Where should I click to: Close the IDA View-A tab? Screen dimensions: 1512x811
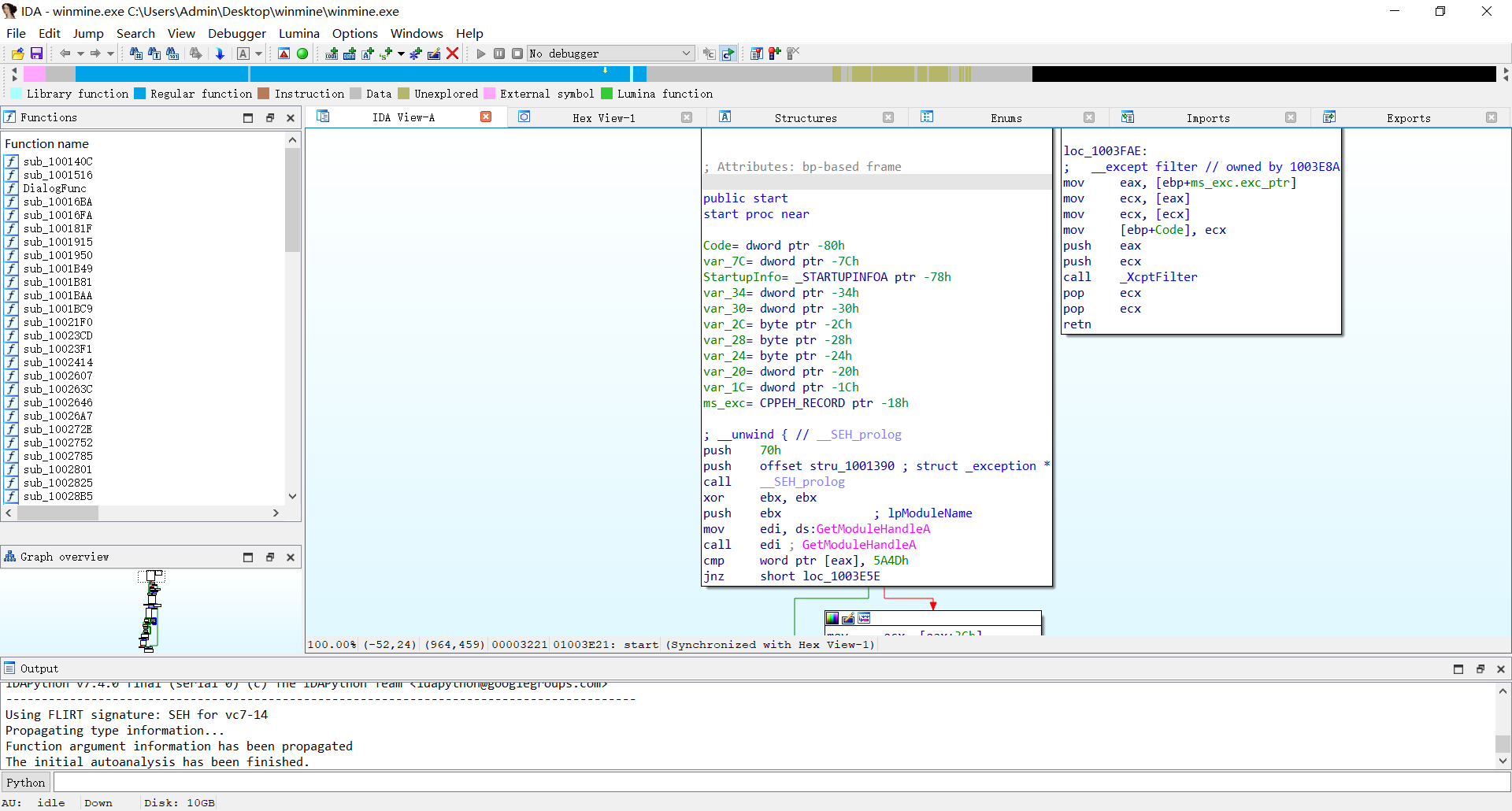tap(486, 117)
